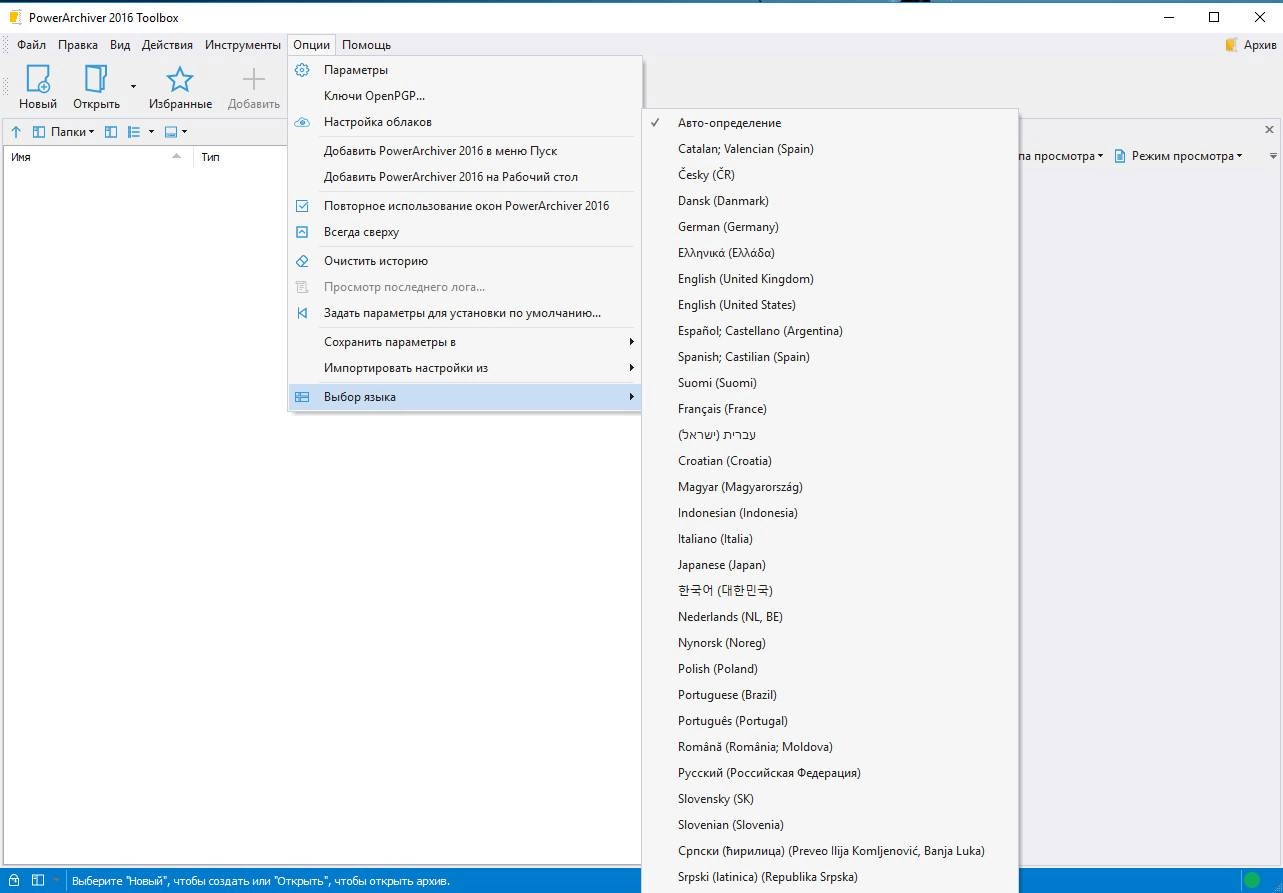1283x893 pixels.
Task: Click the Новый archive toolbar button
Action: 38,88
